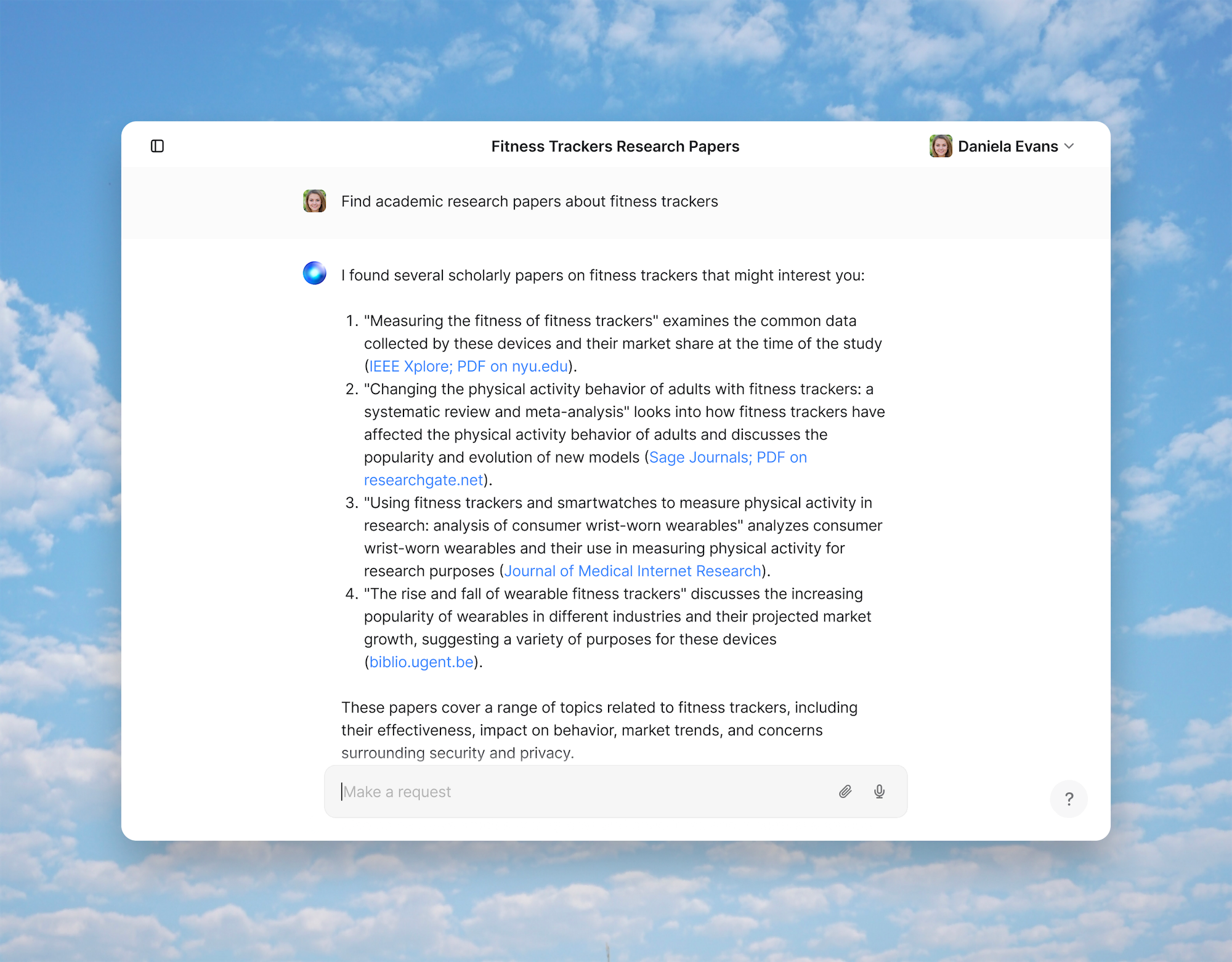The image size is (1232, 962).
Task: Open the help question mark button
Action: point(1069,799)
